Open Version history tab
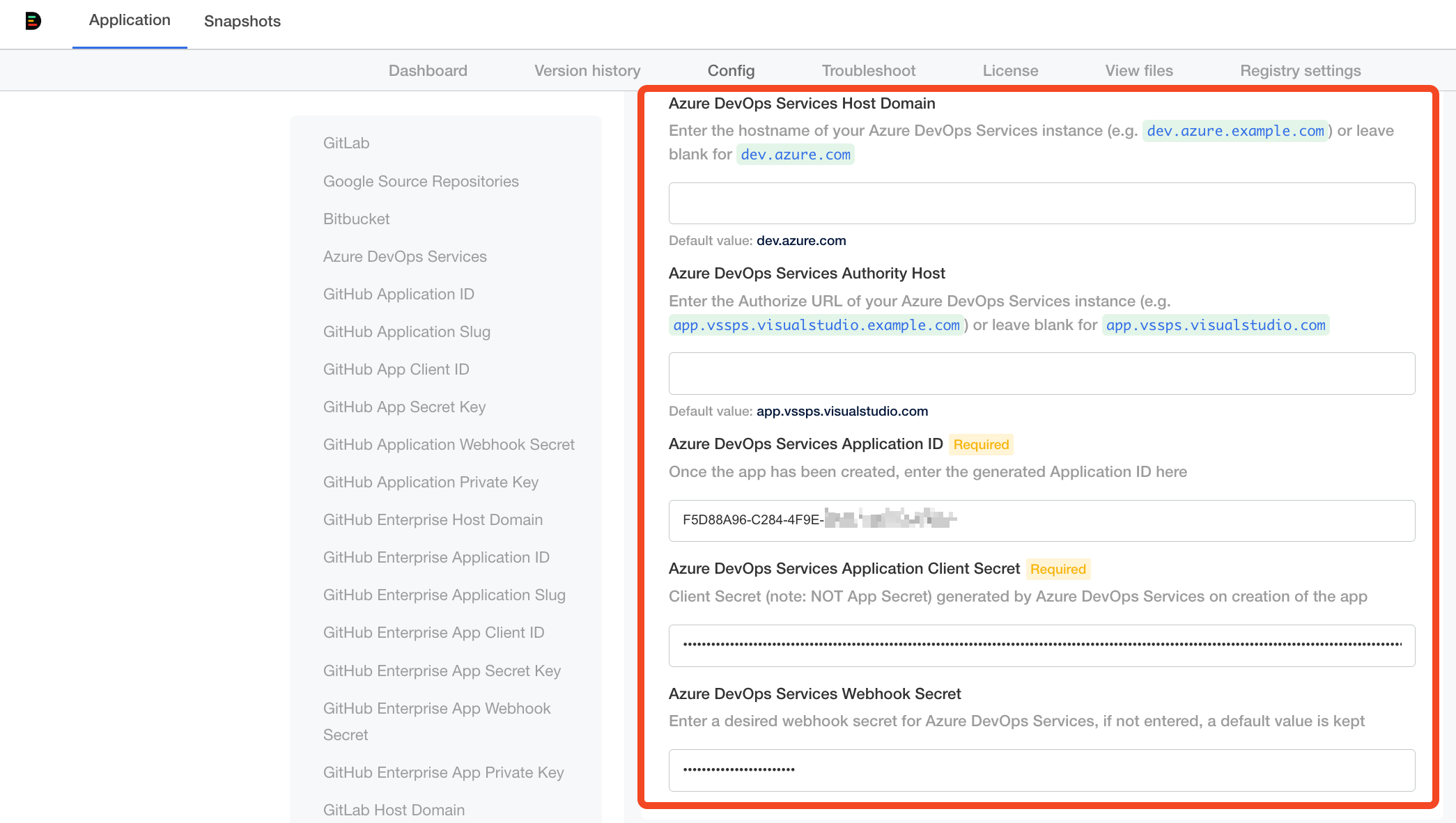The image size is (1456, 823). (587, 70)
